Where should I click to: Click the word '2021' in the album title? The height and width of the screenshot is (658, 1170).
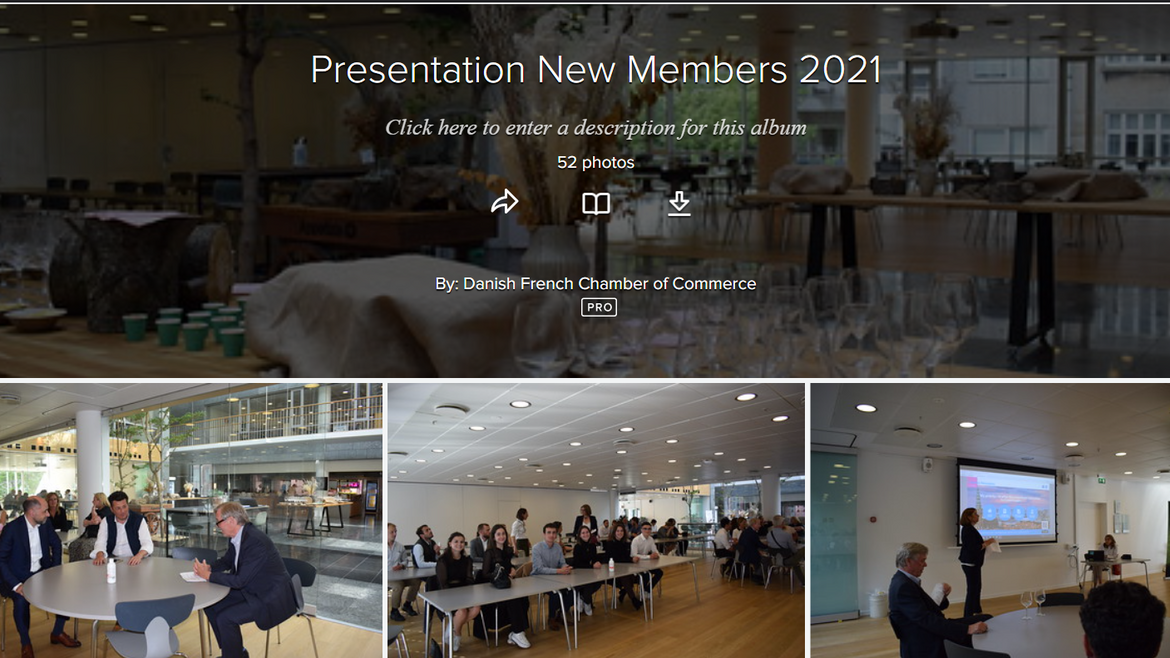[x=839, y=69]
